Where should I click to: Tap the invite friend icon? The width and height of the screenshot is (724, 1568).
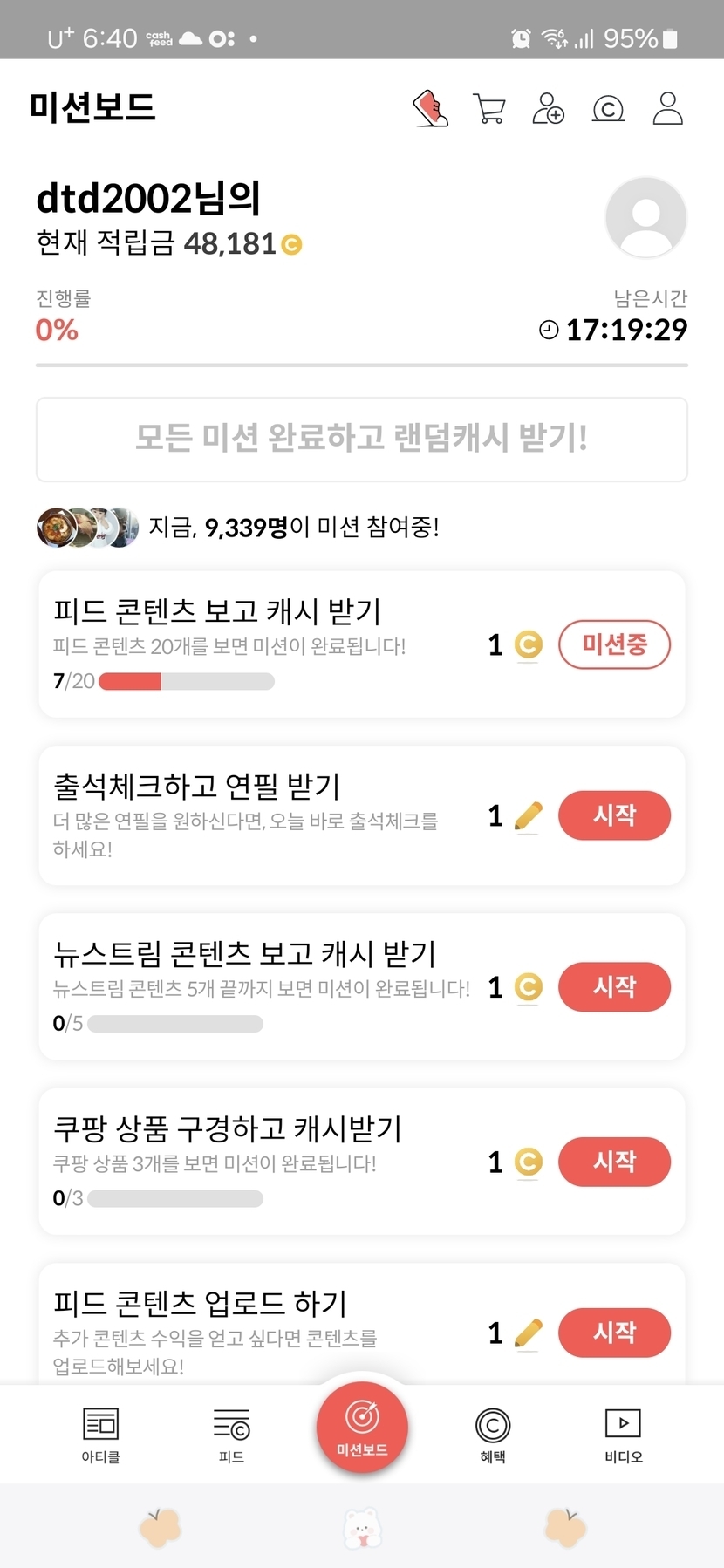tap(548, 109)
